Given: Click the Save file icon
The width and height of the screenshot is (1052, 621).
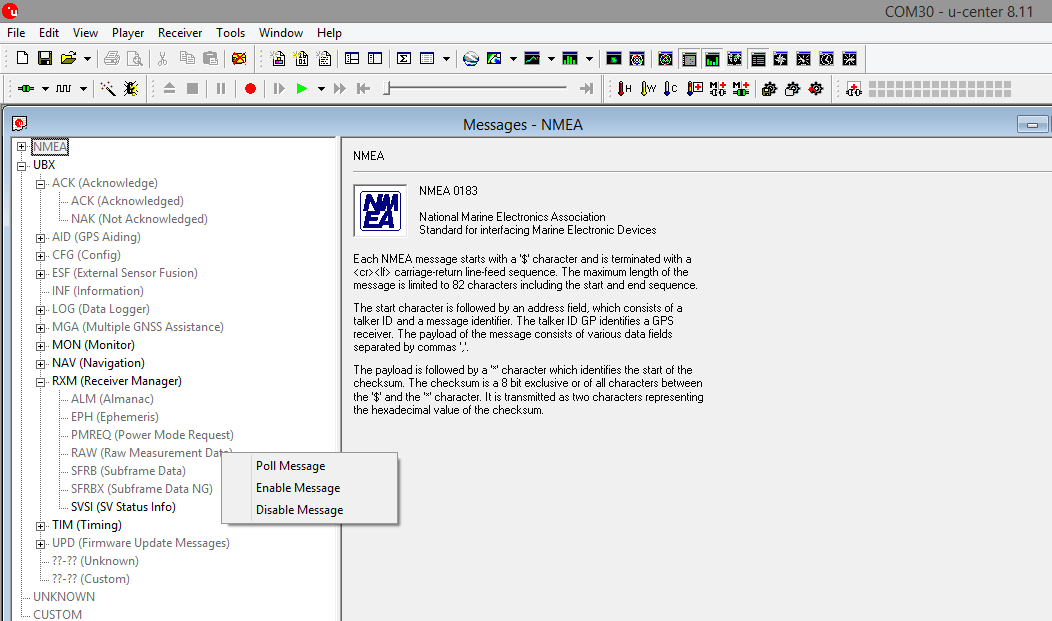Looking at the screenshot, I should 45,59.
